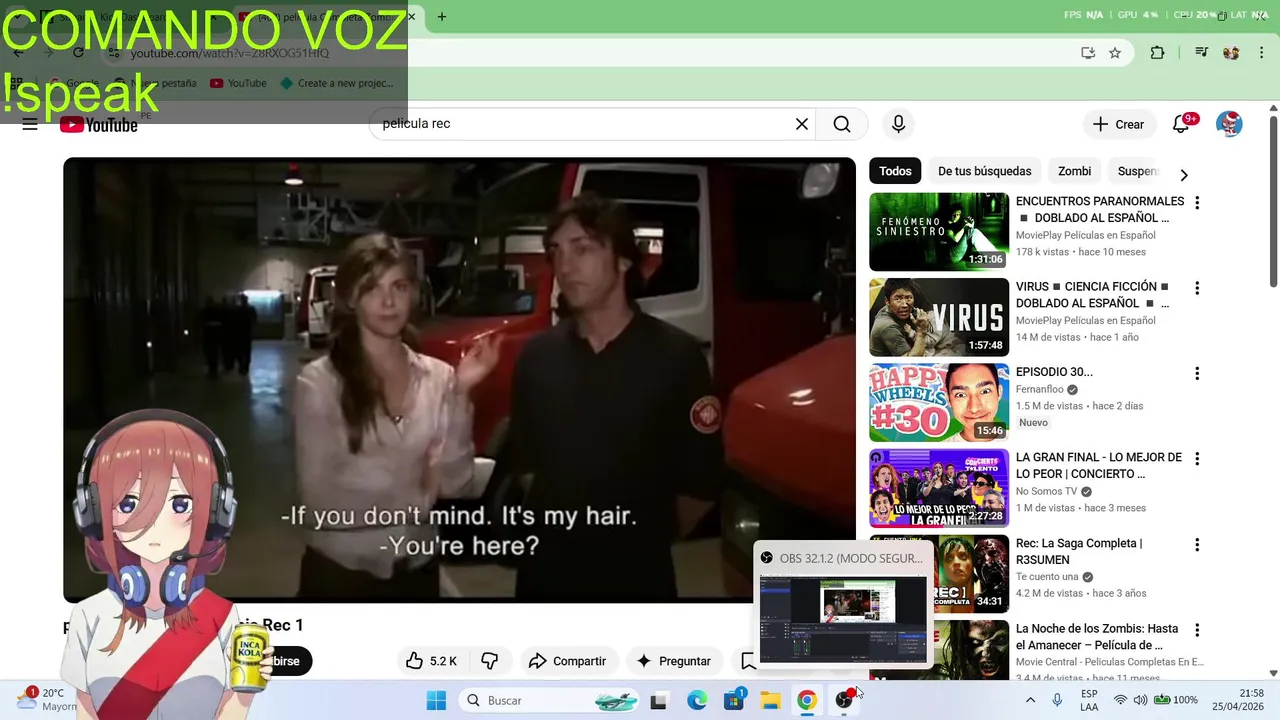The width and height of the screenshot is (1280, 720).
Task: Click the magnifier search button
Action: pyautogui.click(x=842, y=124)
